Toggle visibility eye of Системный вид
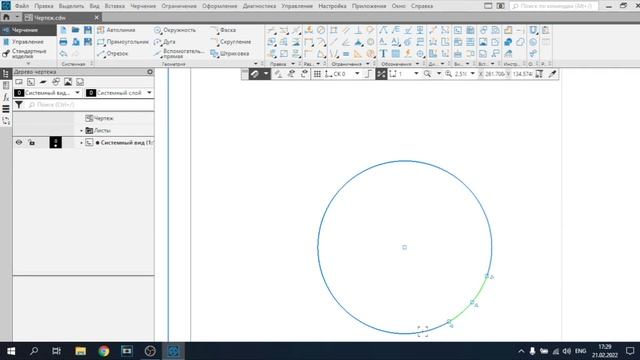Image resolution: width=640 pixels, height=360 pixels. pos(19,142)
